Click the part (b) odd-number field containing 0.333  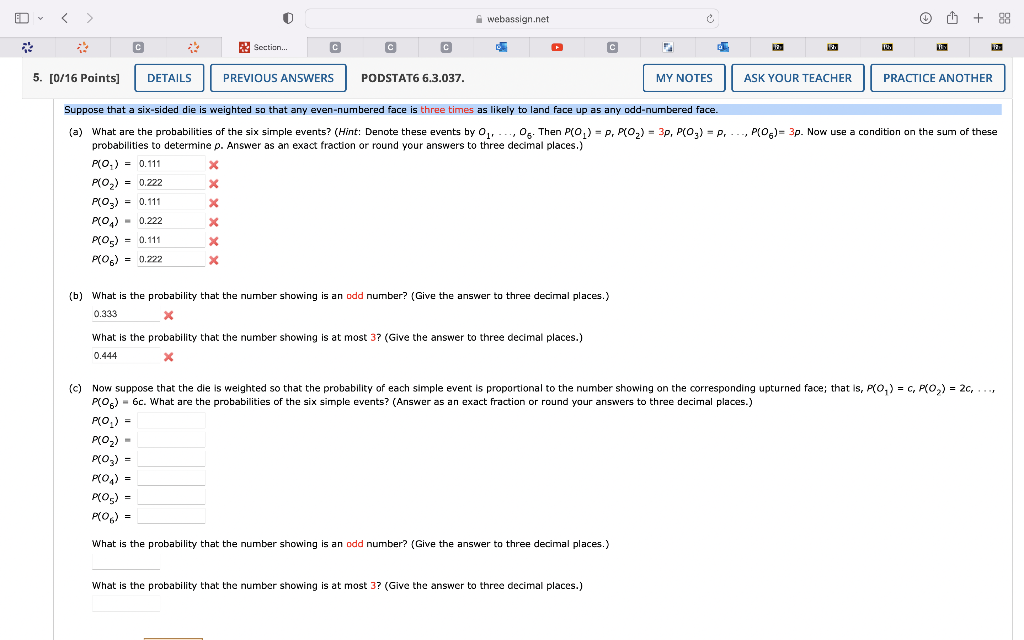(126, 314)
